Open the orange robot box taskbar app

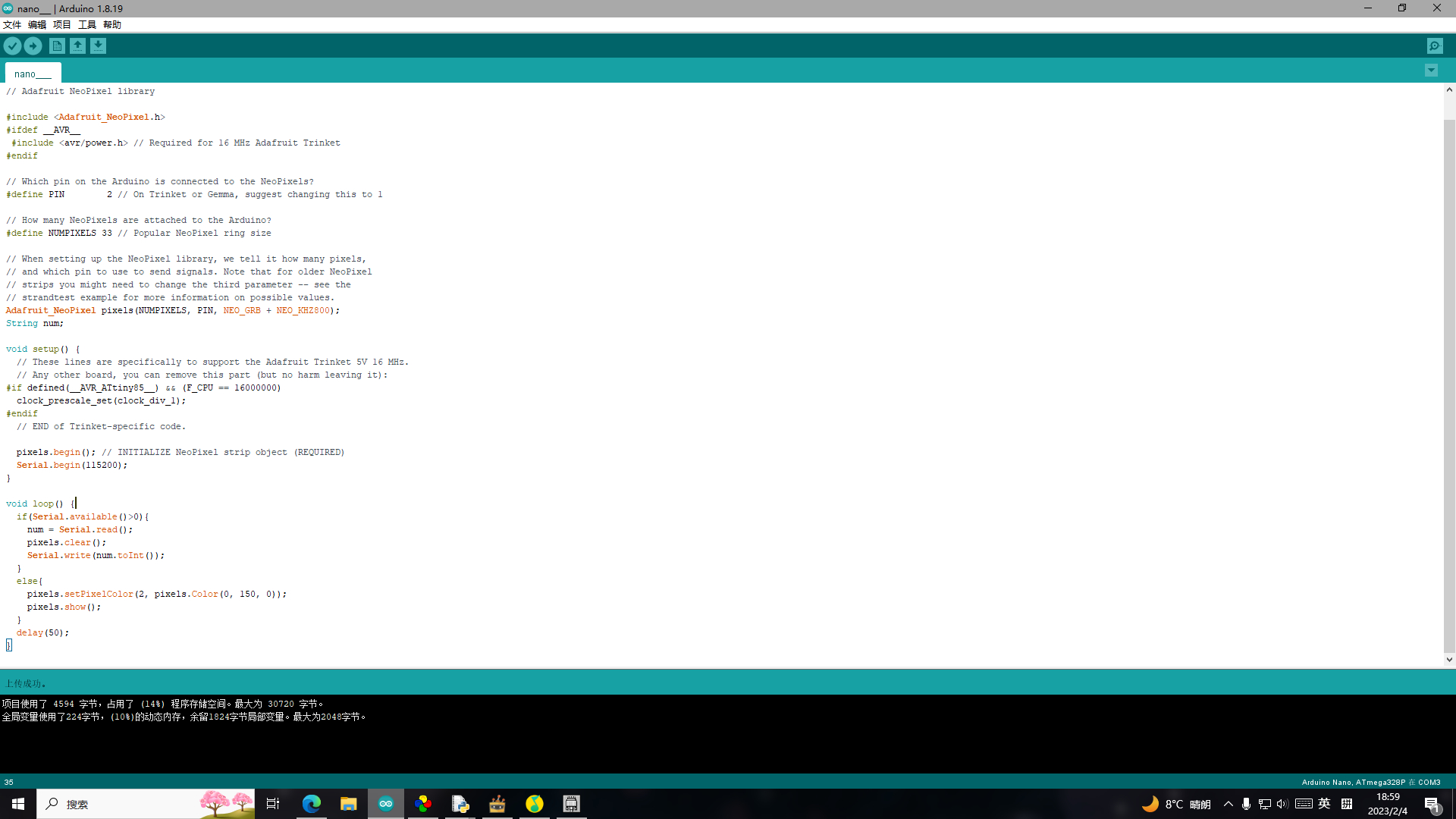(497, 804)
